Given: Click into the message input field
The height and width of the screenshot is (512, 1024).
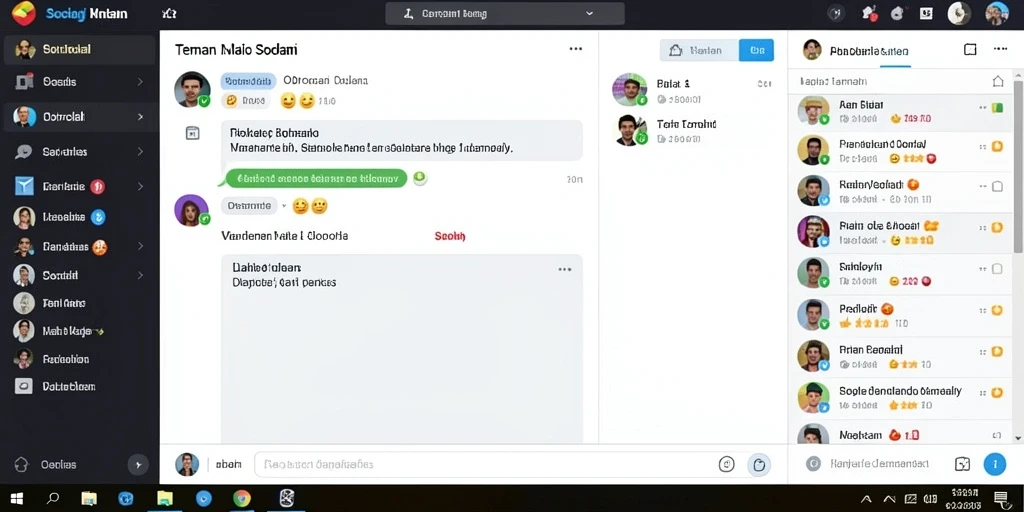Looking at the screenshot, I should [x=483, y=464].
